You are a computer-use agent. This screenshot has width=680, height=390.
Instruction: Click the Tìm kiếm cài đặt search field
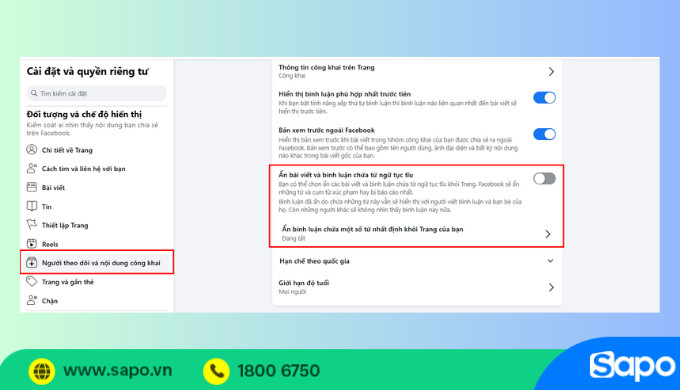pyautogui.click(x=97, y=93)
